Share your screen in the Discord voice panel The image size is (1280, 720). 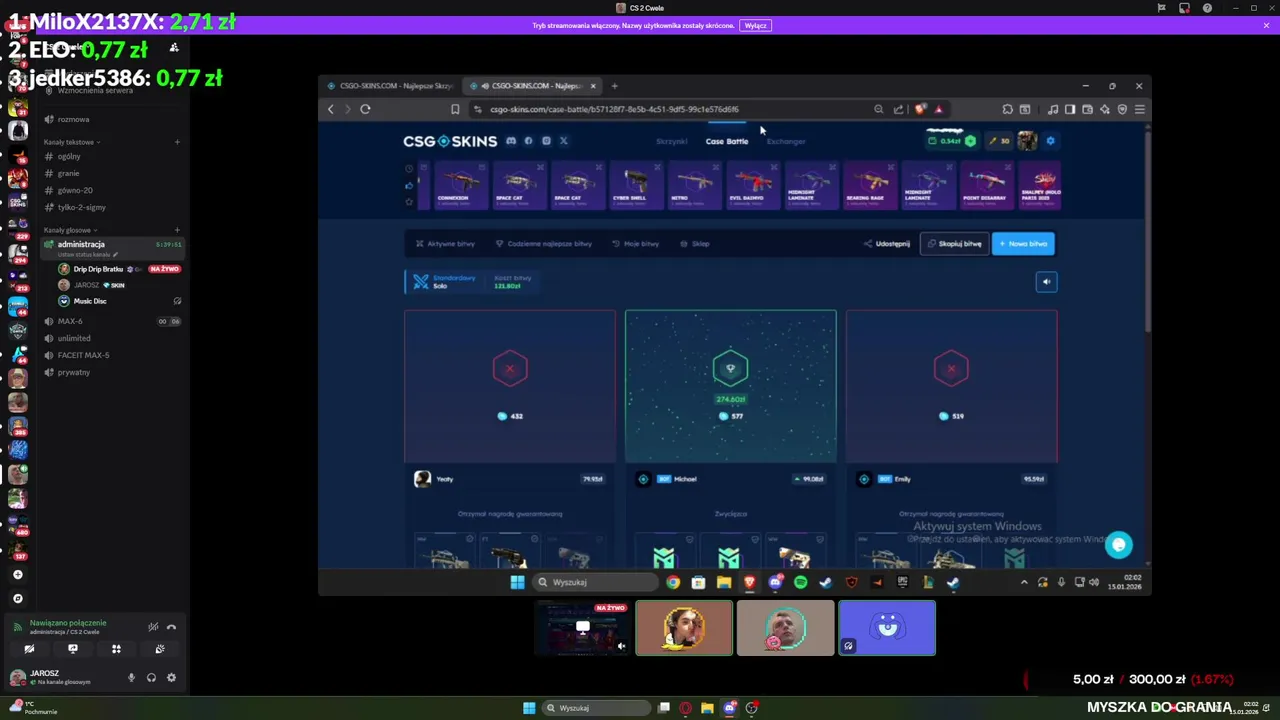(x=72, y=649)
